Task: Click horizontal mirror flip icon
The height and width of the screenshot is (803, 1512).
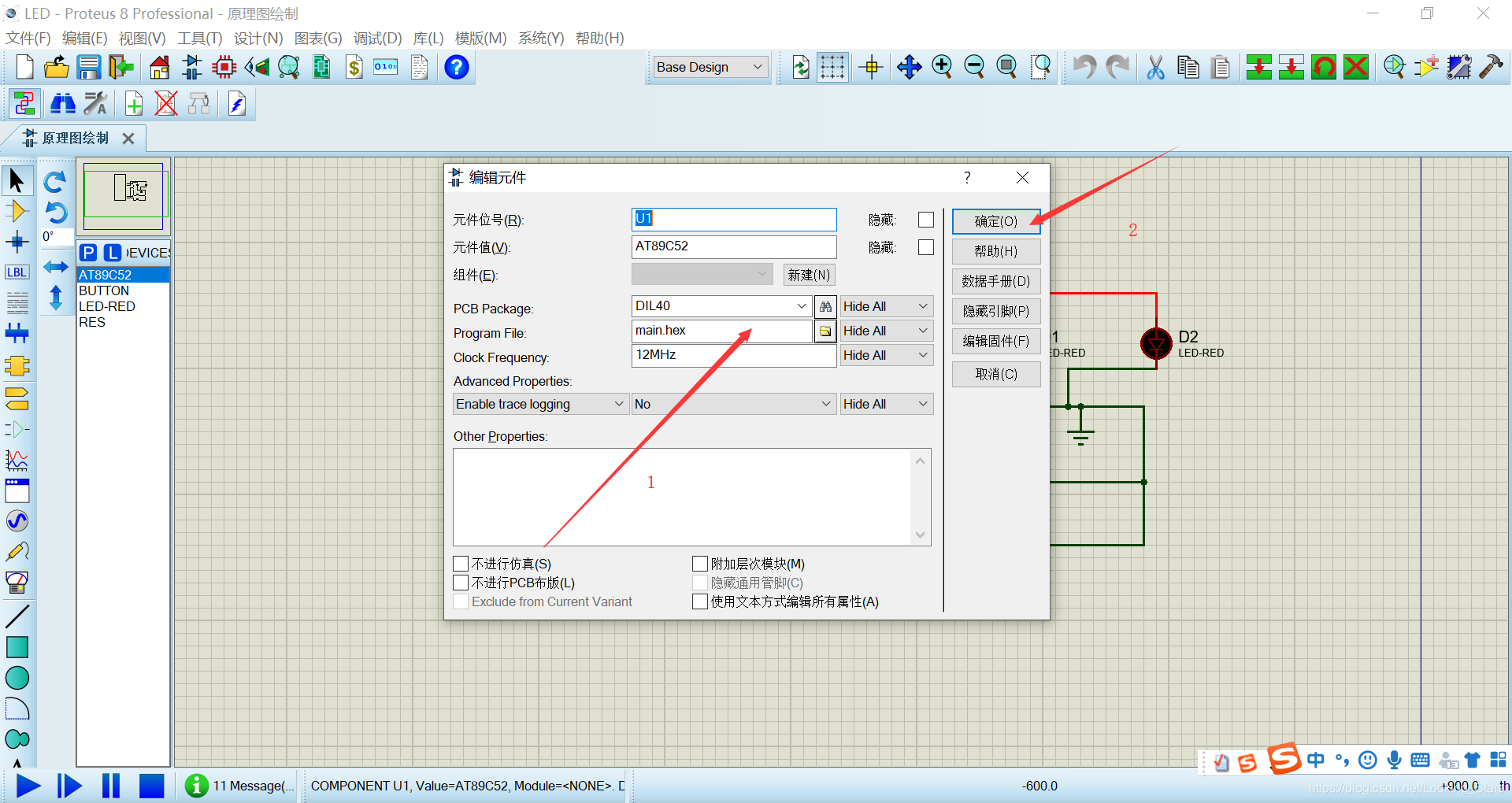Action: [x=55, y=267]
